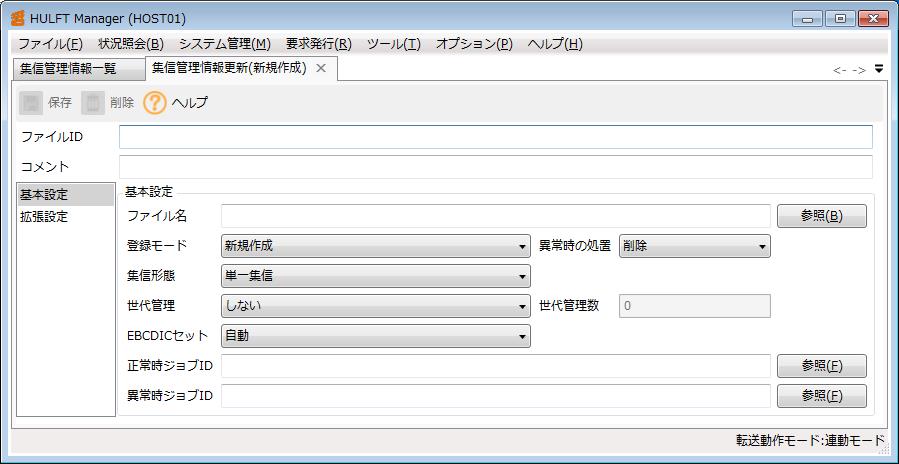Open the システム管理(M) menu
The width and height of the screenshot is (899, 464).
[x=225, y=44]
